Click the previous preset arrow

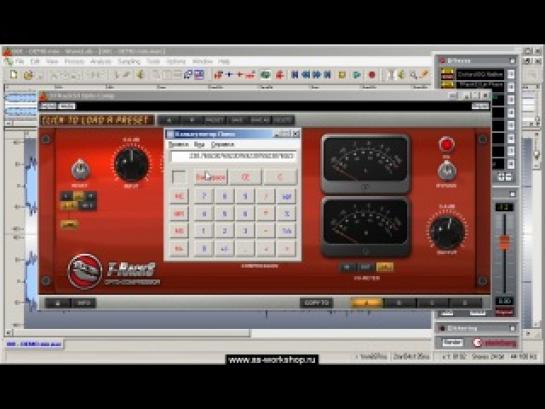tap(169, 120)
